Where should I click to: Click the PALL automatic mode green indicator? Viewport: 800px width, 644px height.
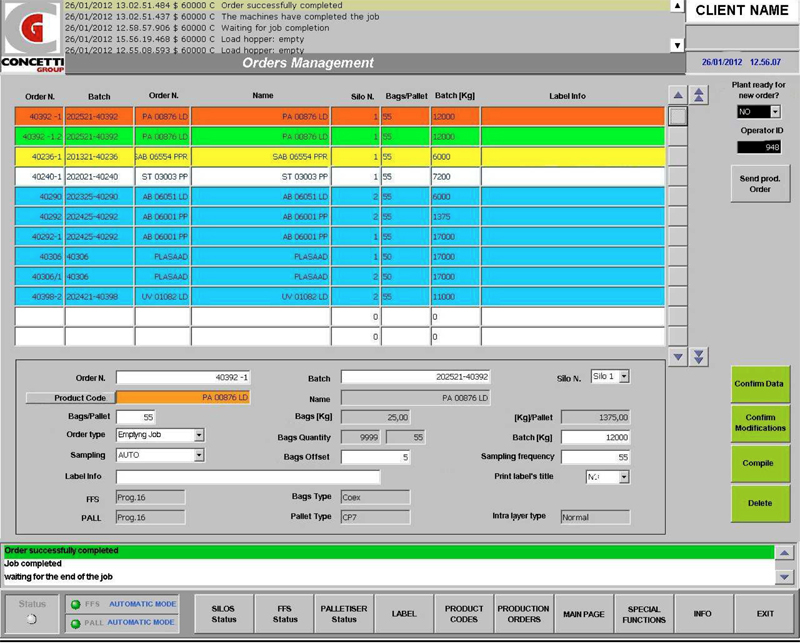[x=76, y=624]
